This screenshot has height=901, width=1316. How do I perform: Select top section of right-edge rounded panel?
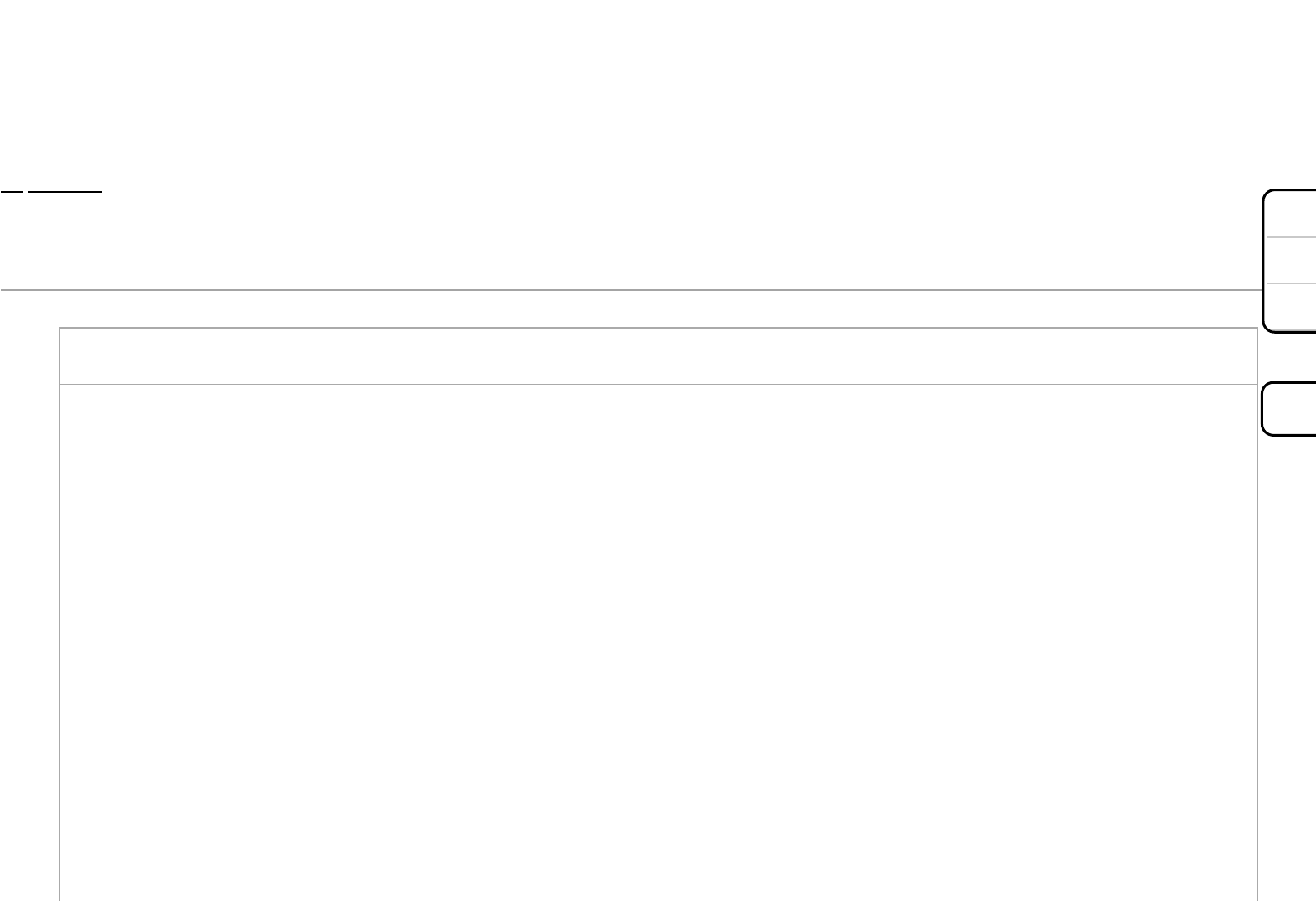(x=1291, y=215)
